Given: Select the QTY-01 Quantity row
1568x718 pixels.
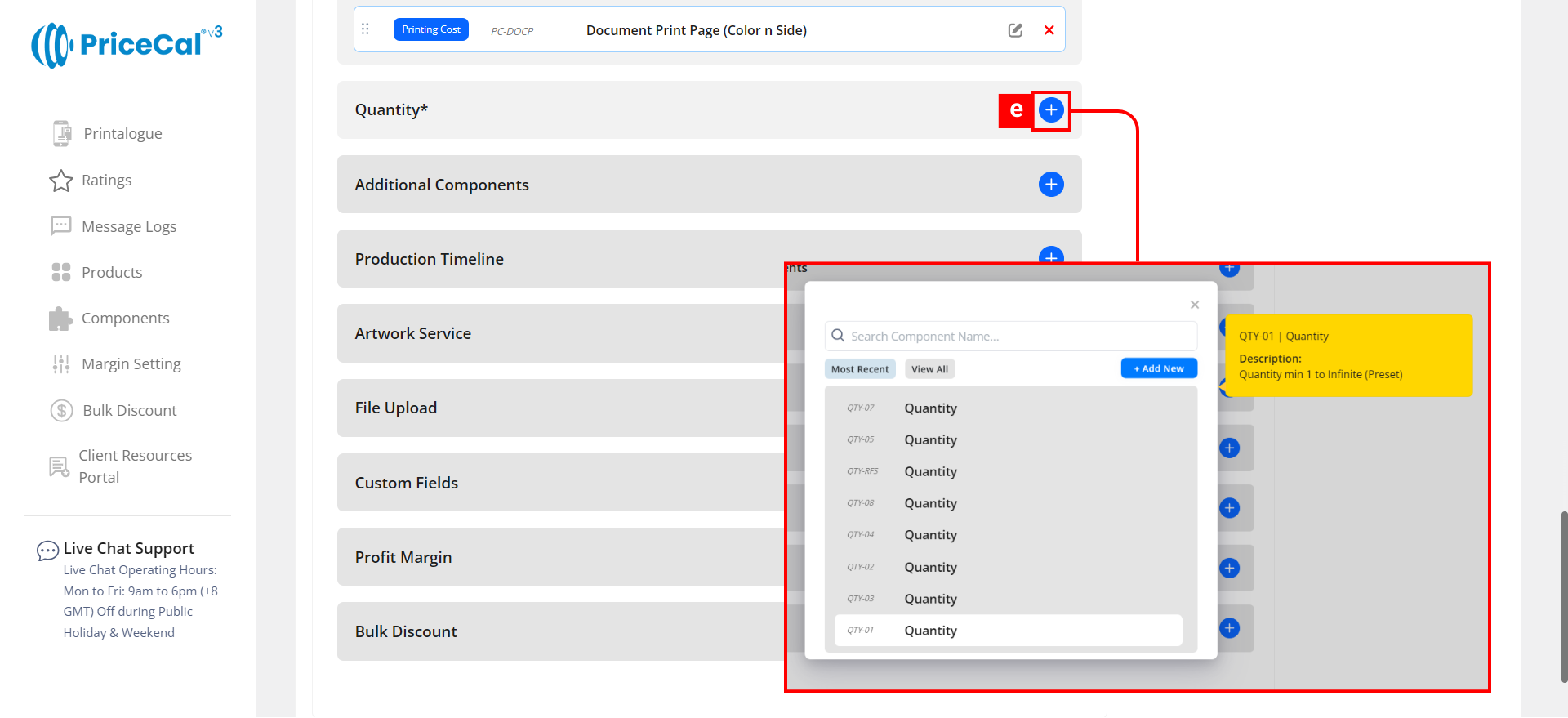Looking at the screenshot, I should coord(1008,631).
